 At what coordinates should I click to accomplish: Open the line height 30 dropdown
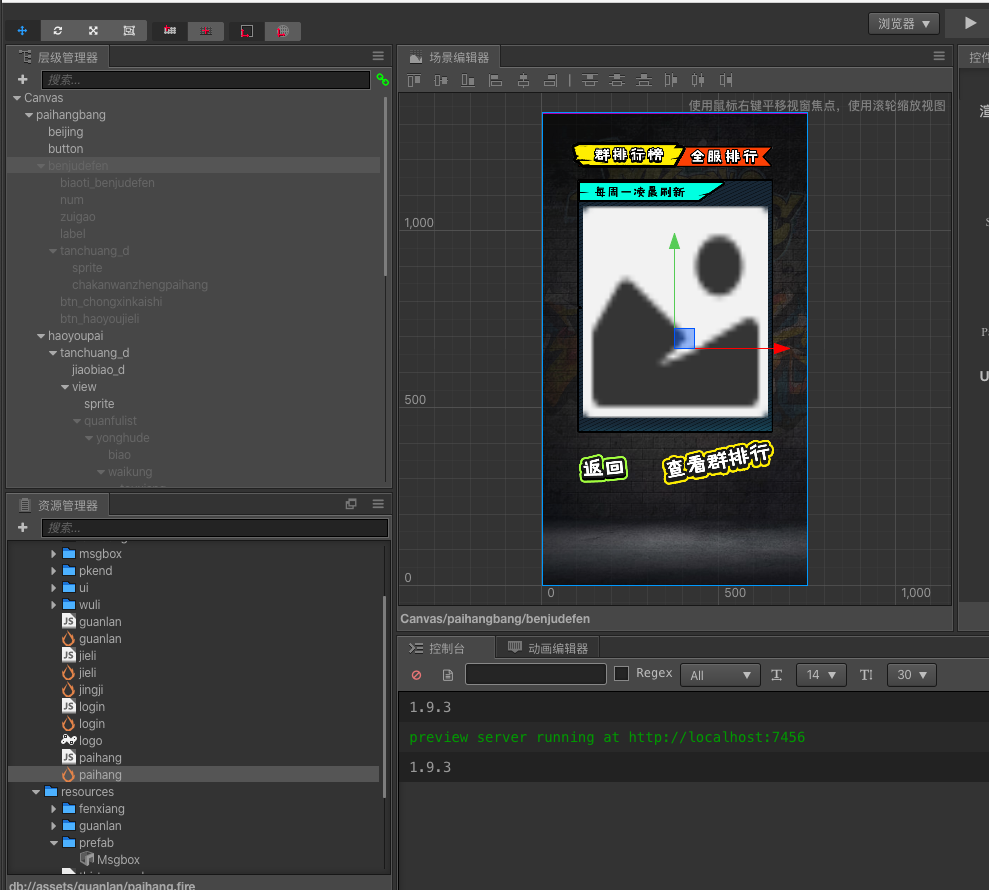coord(911,675)
